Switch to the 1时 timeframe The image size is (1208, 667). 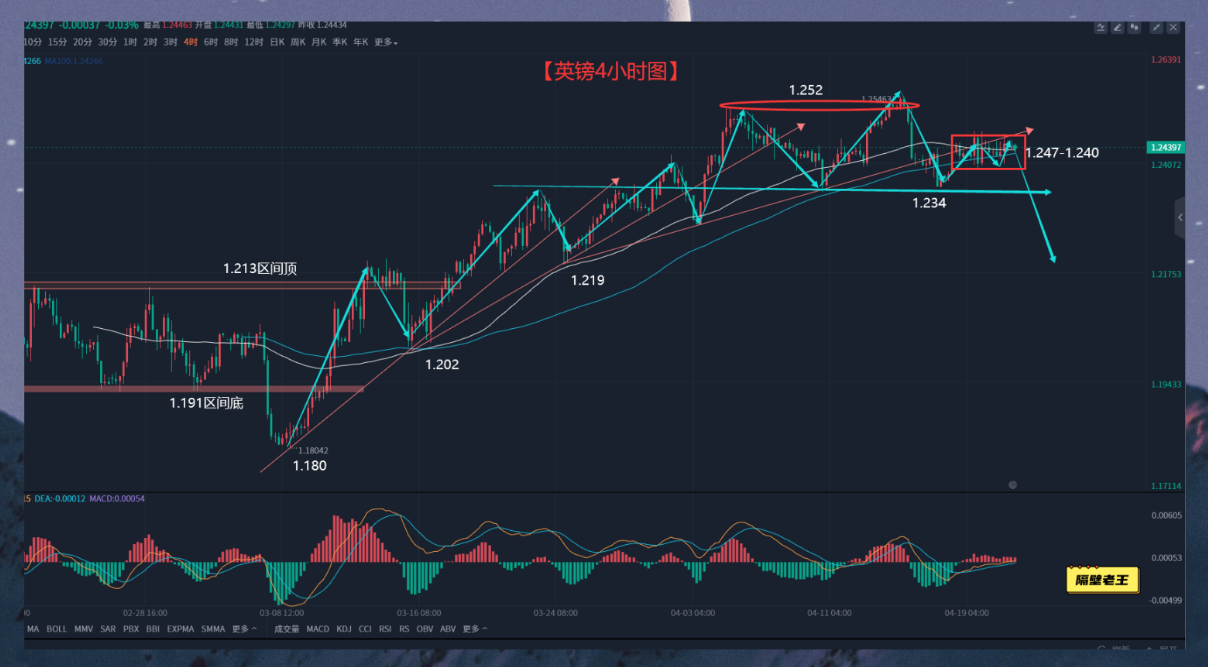coord(130,43)
